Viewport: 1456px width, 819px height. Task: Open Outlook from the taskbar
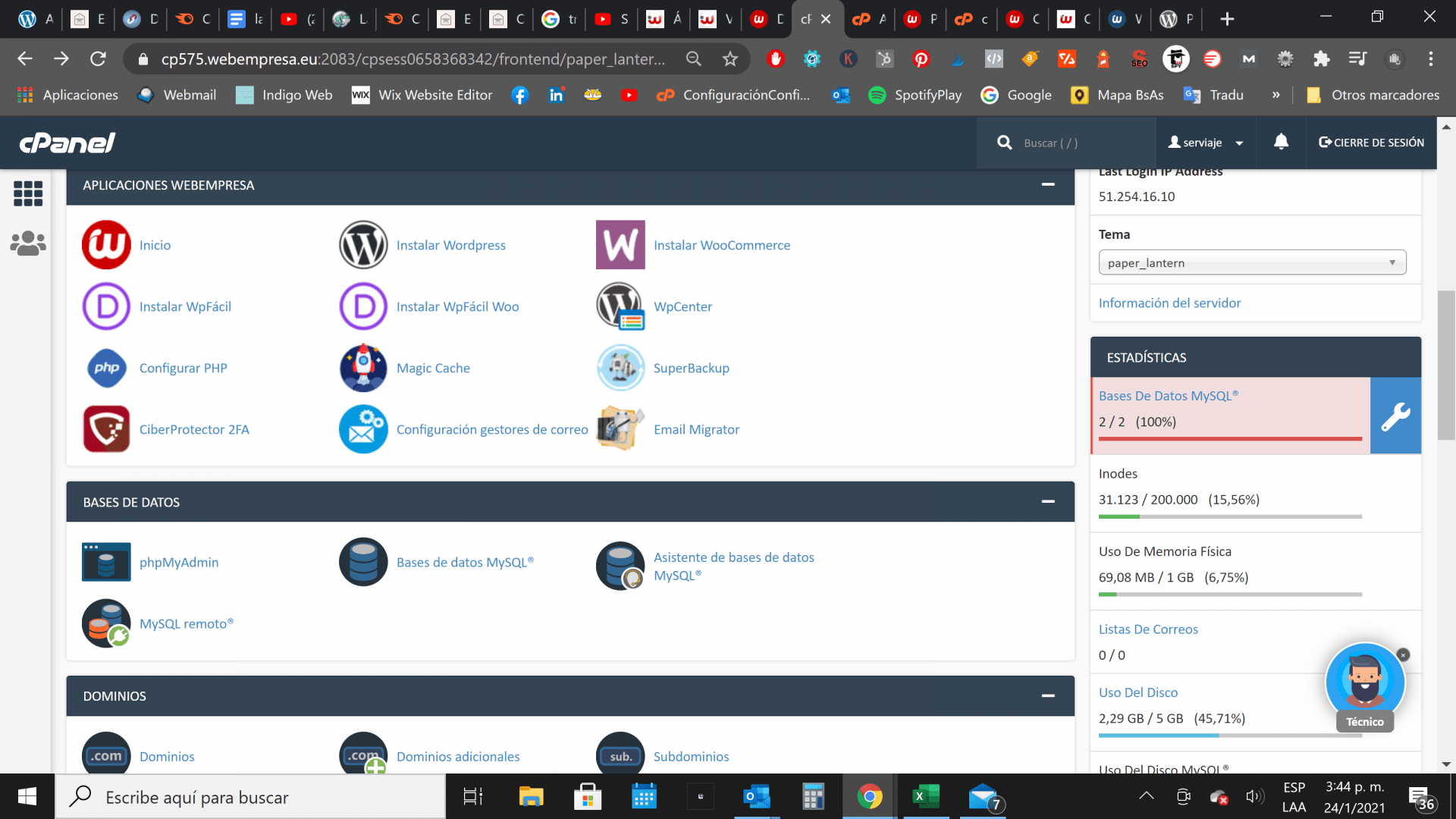click(756, 796)
